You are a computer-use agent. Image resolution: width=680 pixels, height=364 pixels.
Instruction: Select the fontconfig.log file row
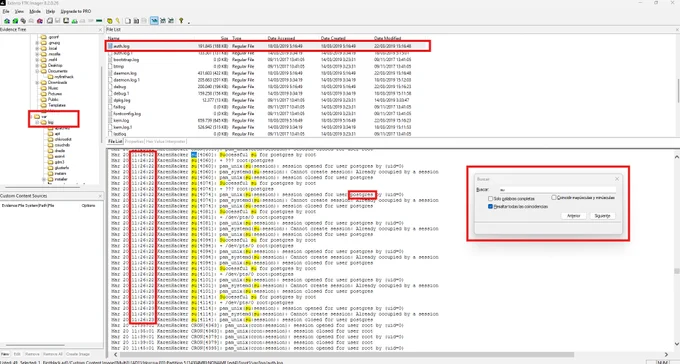click(x=259, y=114)
